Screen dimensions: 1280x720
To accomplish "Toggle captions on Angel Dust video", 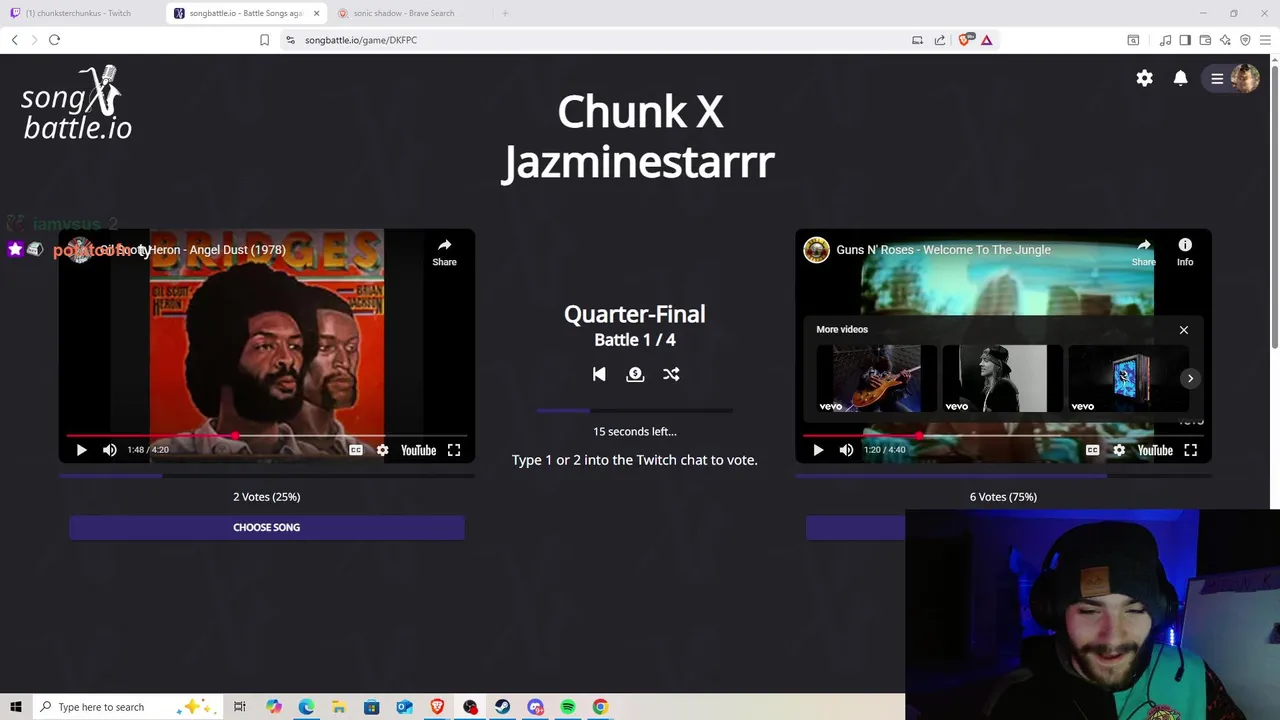I will [355, 450].
